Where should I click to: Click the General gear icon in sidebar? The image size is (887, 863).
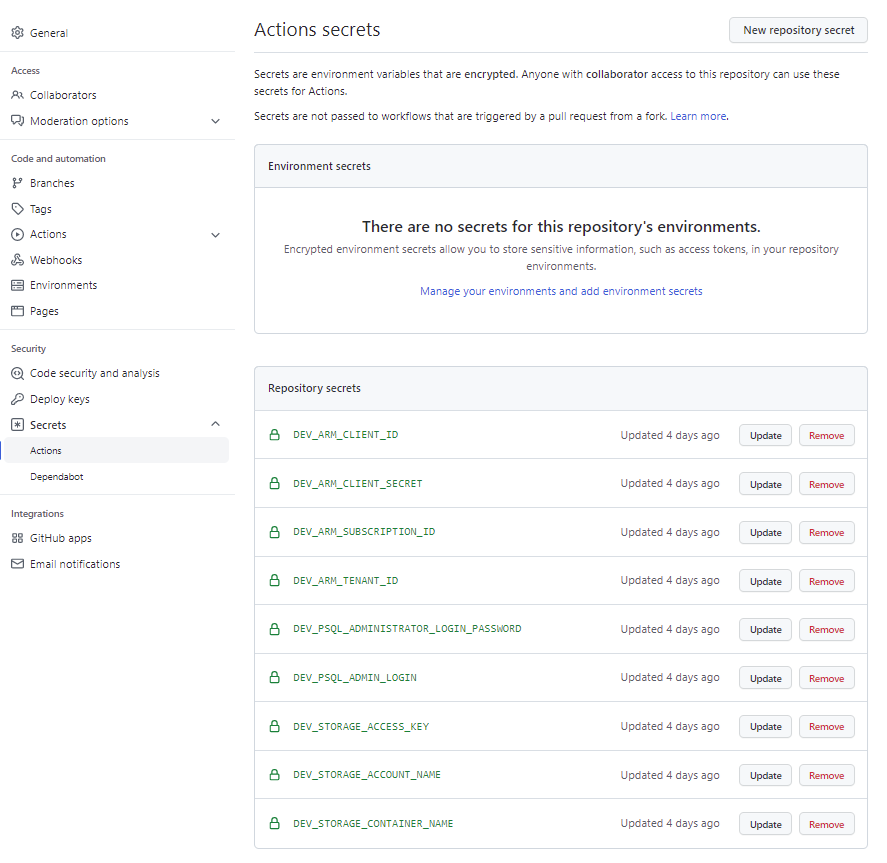(x=17, y=33)
